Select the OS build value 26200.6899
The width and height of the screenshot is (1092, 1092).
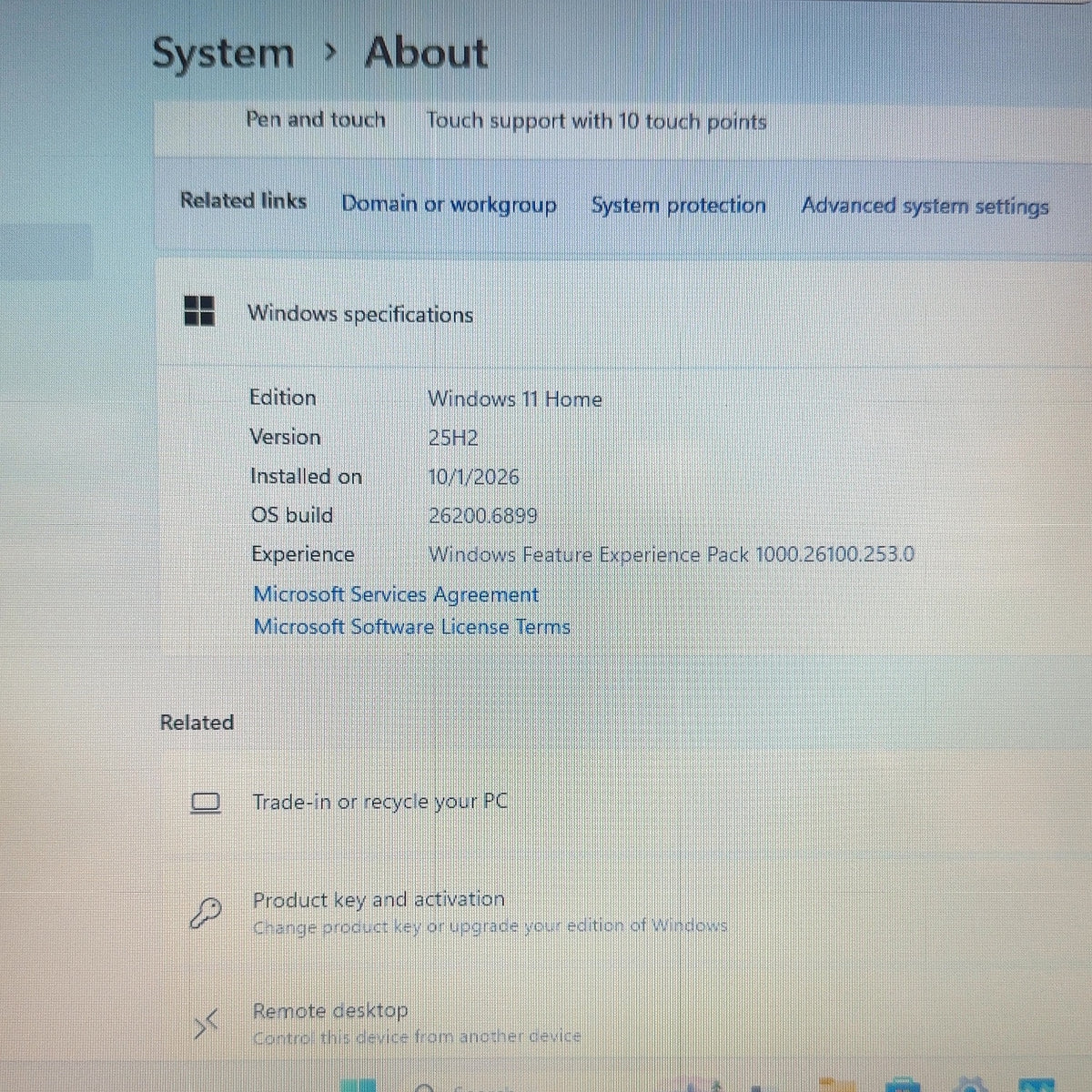(483, 516)
